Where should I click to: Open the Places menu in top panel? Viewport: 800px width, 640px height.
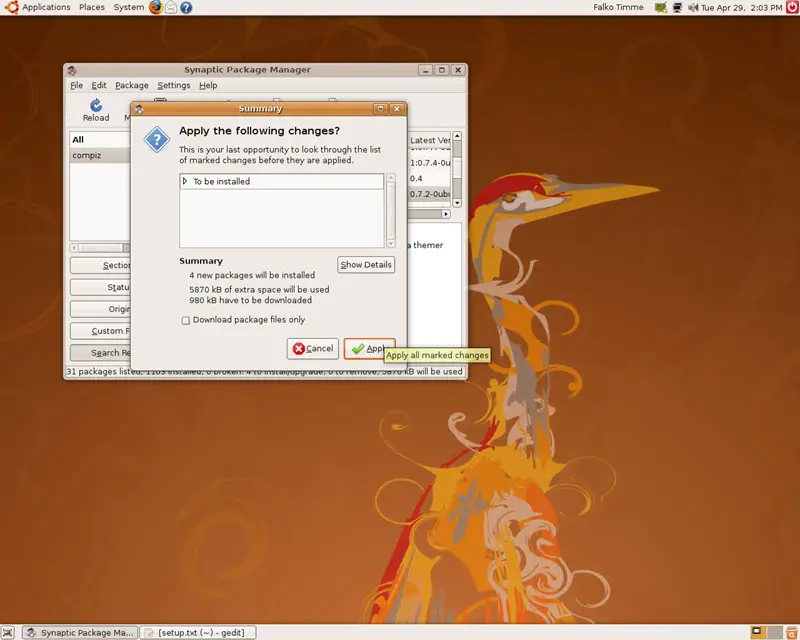coord(92,7)
